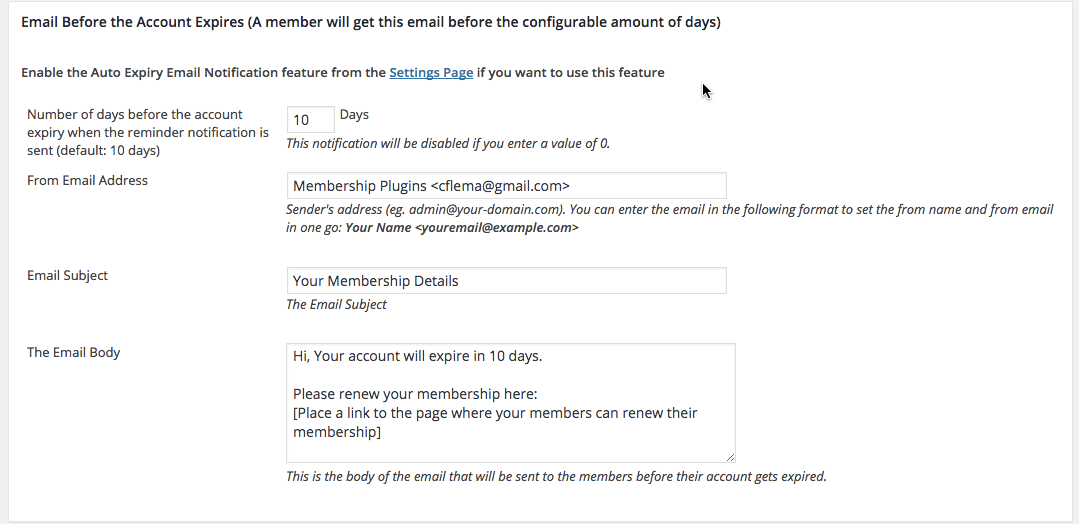Click the number of days input field
Screen dimensions: 1079x524
click(x=310, y=120)
